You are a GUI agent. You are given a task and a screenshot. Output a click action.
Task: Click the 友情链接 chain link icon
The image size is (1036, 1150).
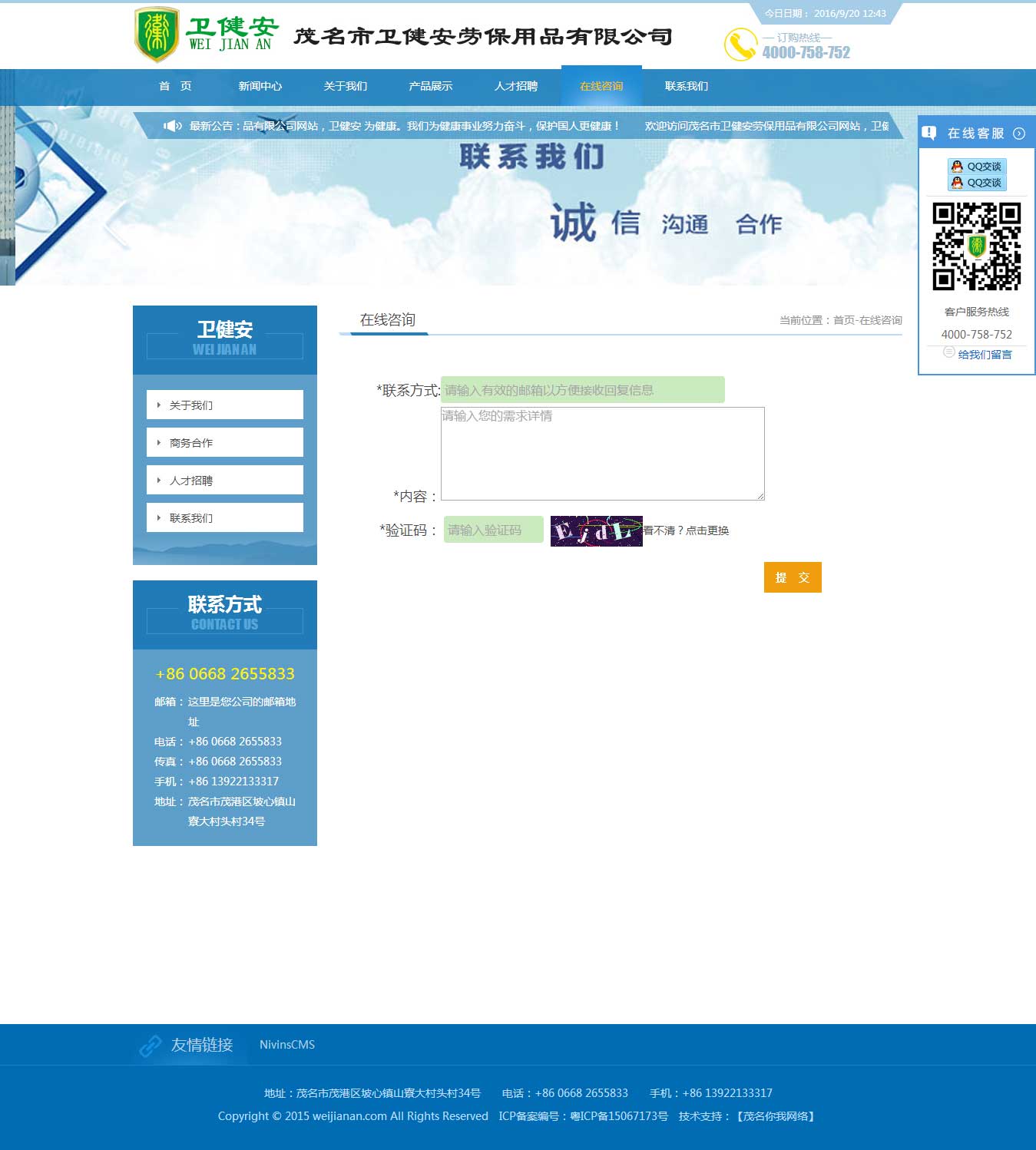point(151,1045)
